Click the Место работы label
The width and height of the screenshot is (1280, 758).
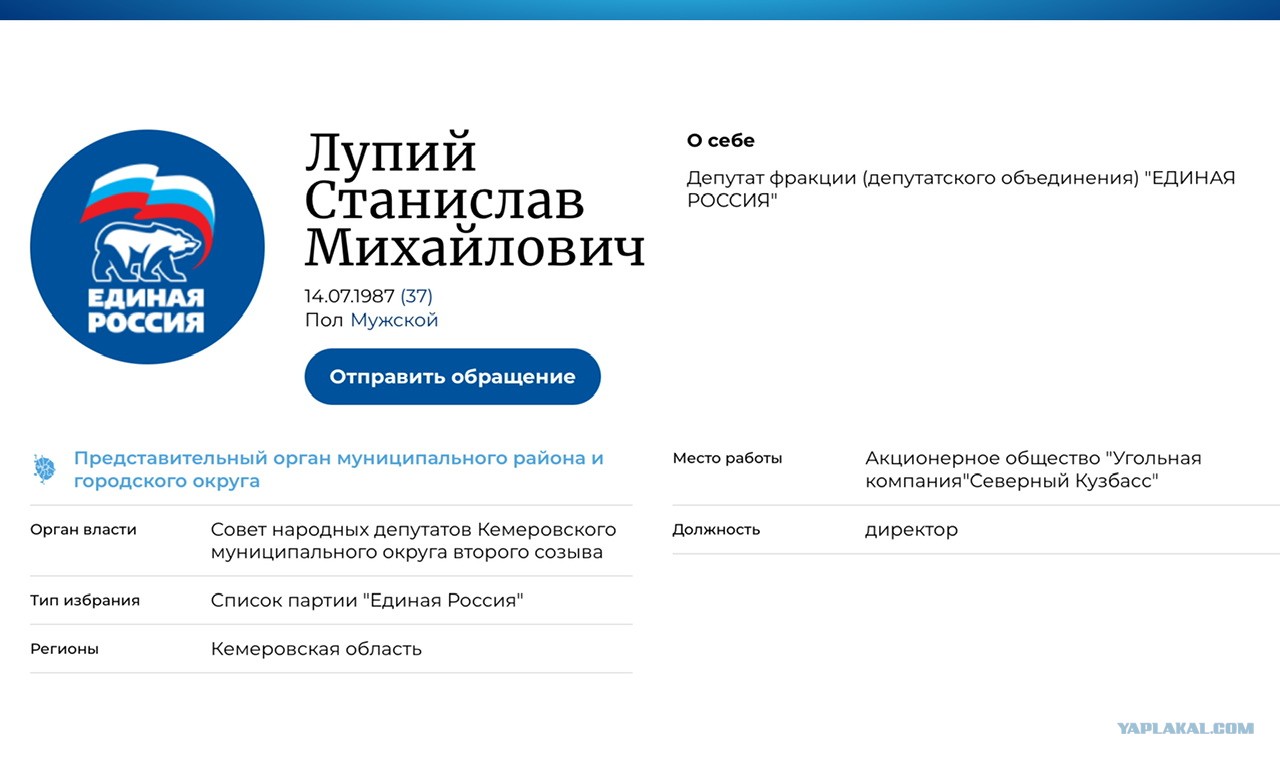[x=727, y=459]
